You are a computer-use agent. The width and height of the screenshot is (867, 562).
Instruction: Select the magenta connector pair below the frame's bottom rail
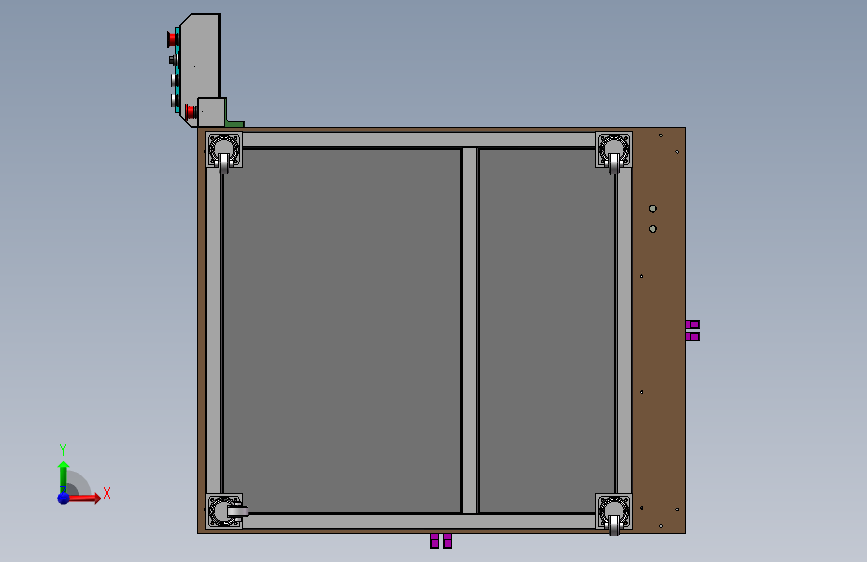441,541
